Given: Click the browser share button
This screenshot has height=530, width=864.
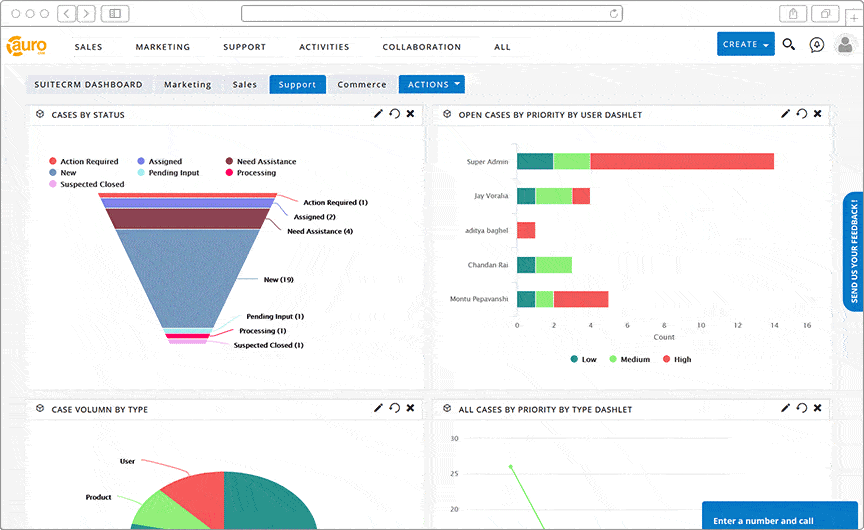Looking at the screenshot, I should pos(793,13).
